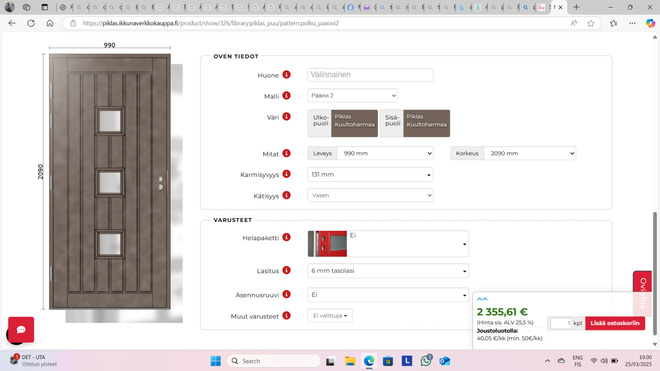This screenshot has width=660, height=371.
Task: Click Lisää ostoskoriin button
Action: point(615,323)
